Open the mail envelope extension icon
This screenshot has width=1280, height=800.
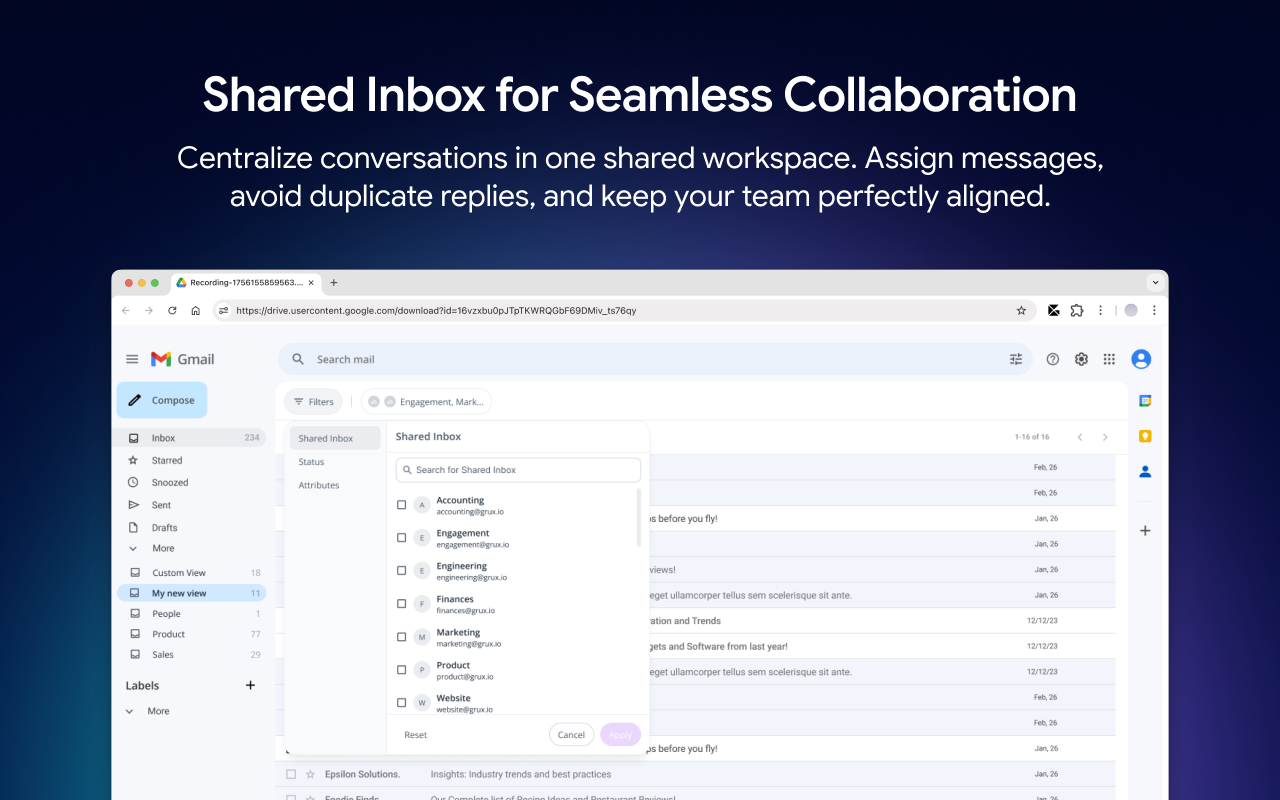point(1053,311)
